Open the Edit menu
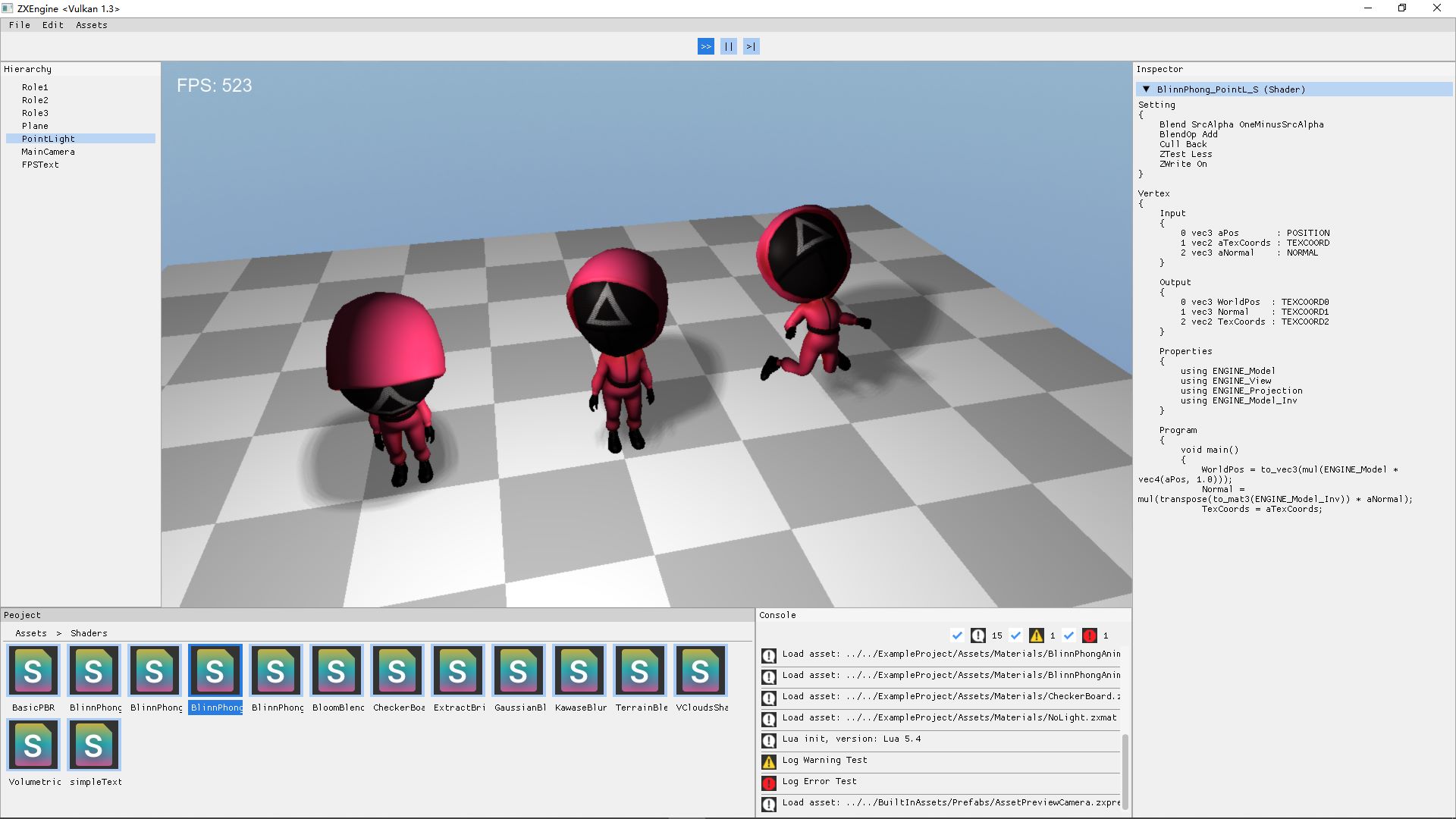Viewport: 1456px width, 819px height. (52, 25)
